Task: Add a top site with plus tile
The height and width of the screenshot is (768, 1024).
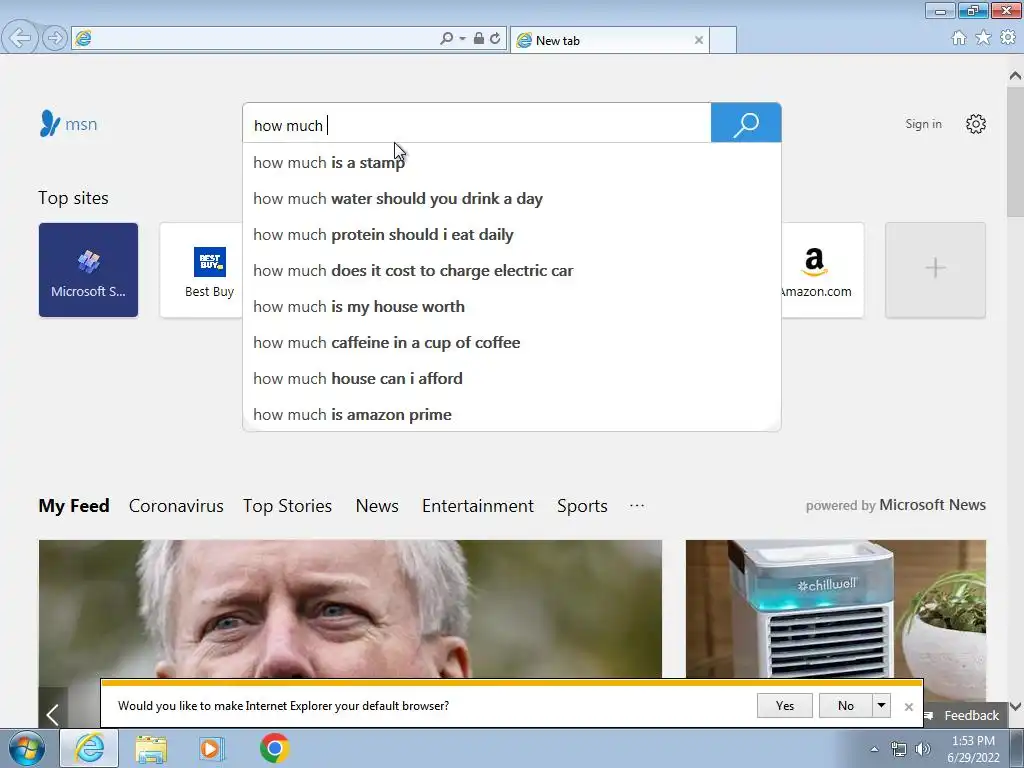Action: (x=935, y=270)
